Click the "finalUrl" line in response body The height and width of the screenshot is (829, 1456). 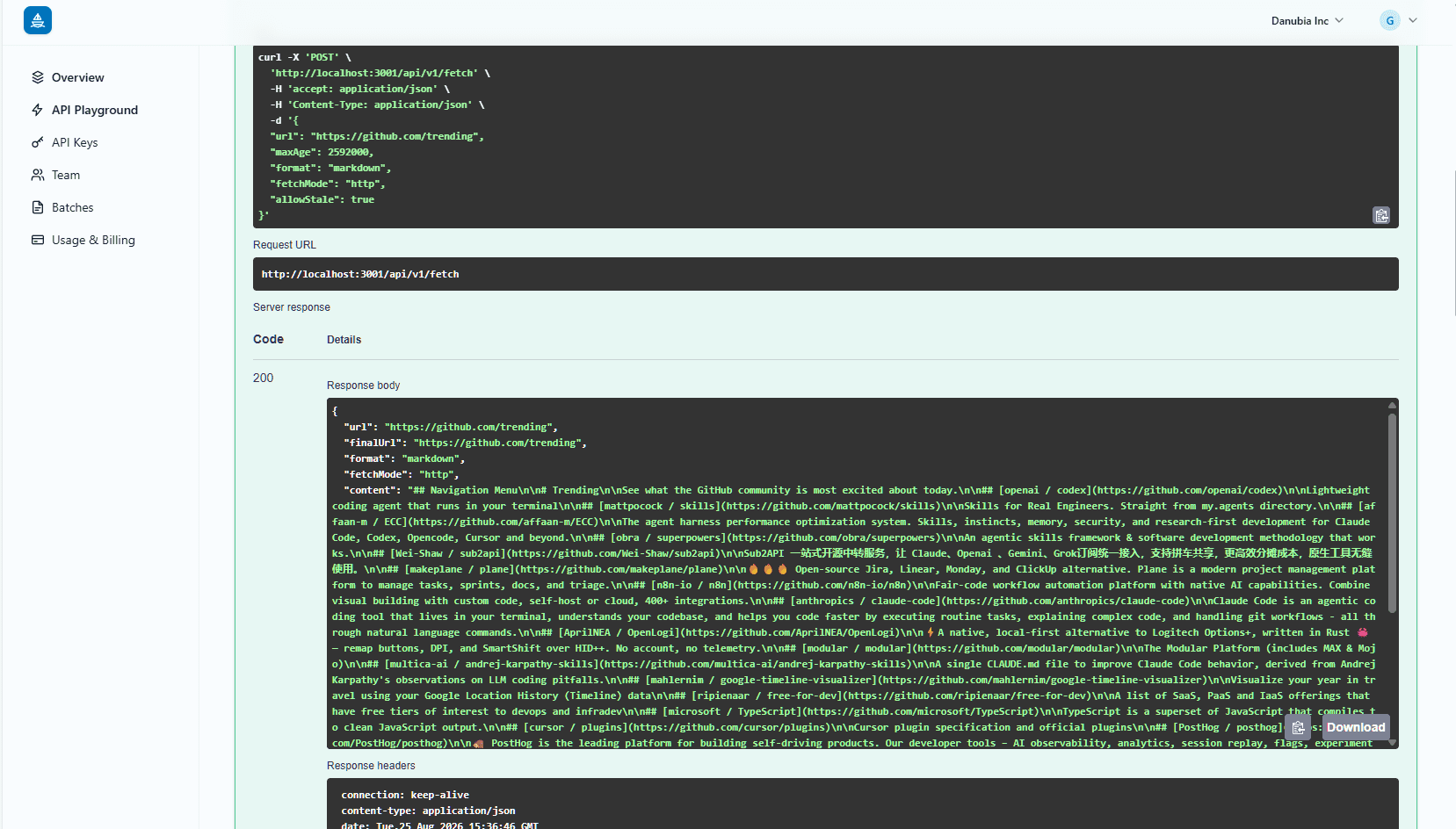click(x=465, y=443)
